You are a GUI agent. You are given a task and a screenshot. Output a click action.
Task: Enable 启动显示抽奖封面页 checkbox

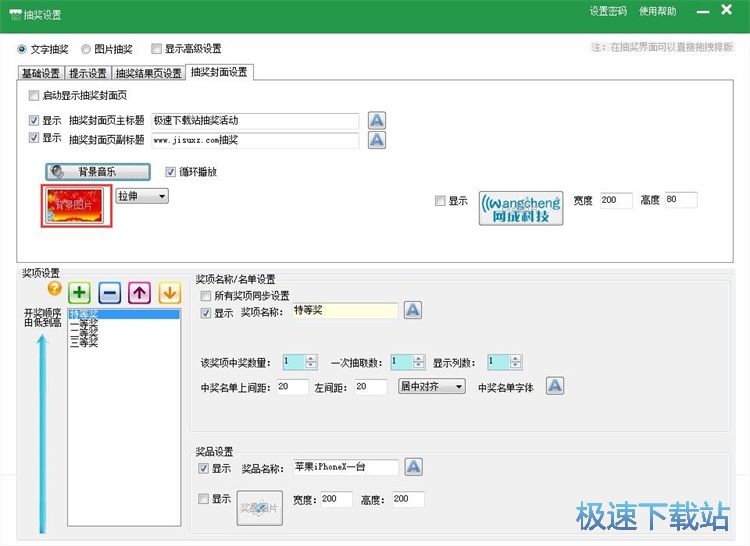tap(33, 95)
